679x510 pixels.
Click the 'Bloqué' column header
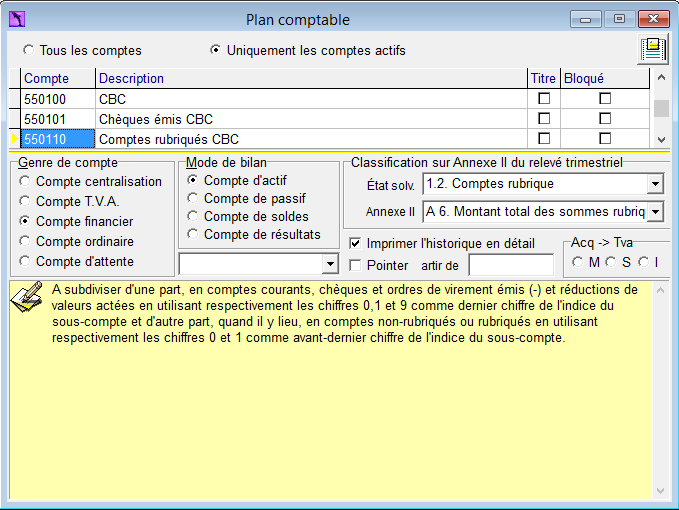tap(605, 78)
